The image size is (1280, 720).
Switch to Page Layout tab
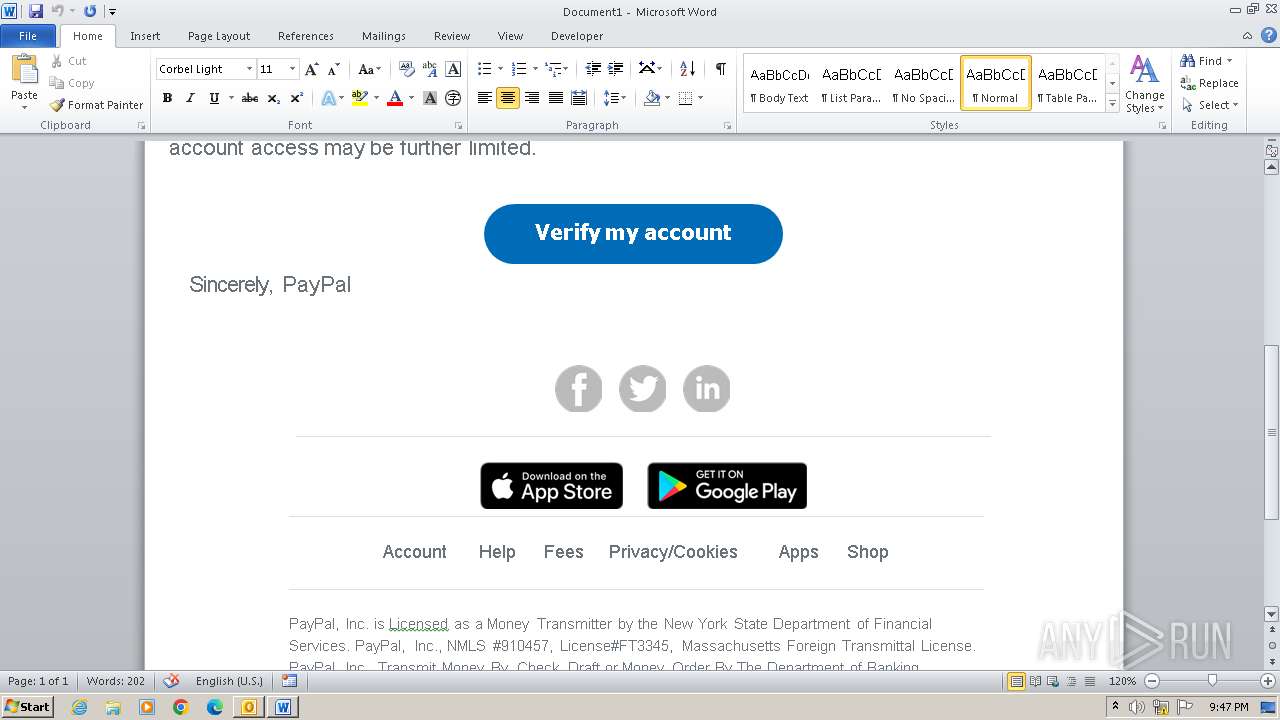coord(219,36)
